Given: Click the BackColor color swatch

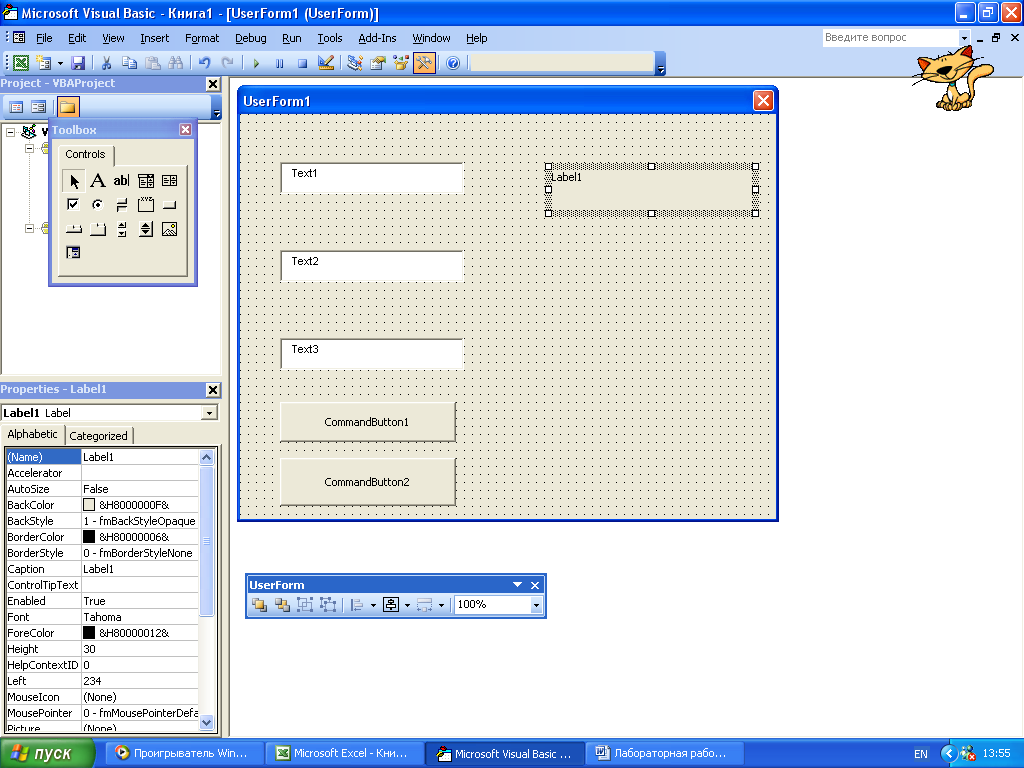Looking at the screenshot, I should click(89, 505).
